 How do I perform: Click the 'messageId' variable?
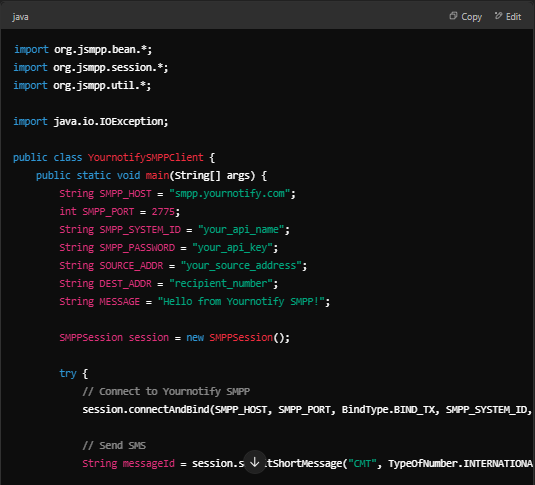148,463
